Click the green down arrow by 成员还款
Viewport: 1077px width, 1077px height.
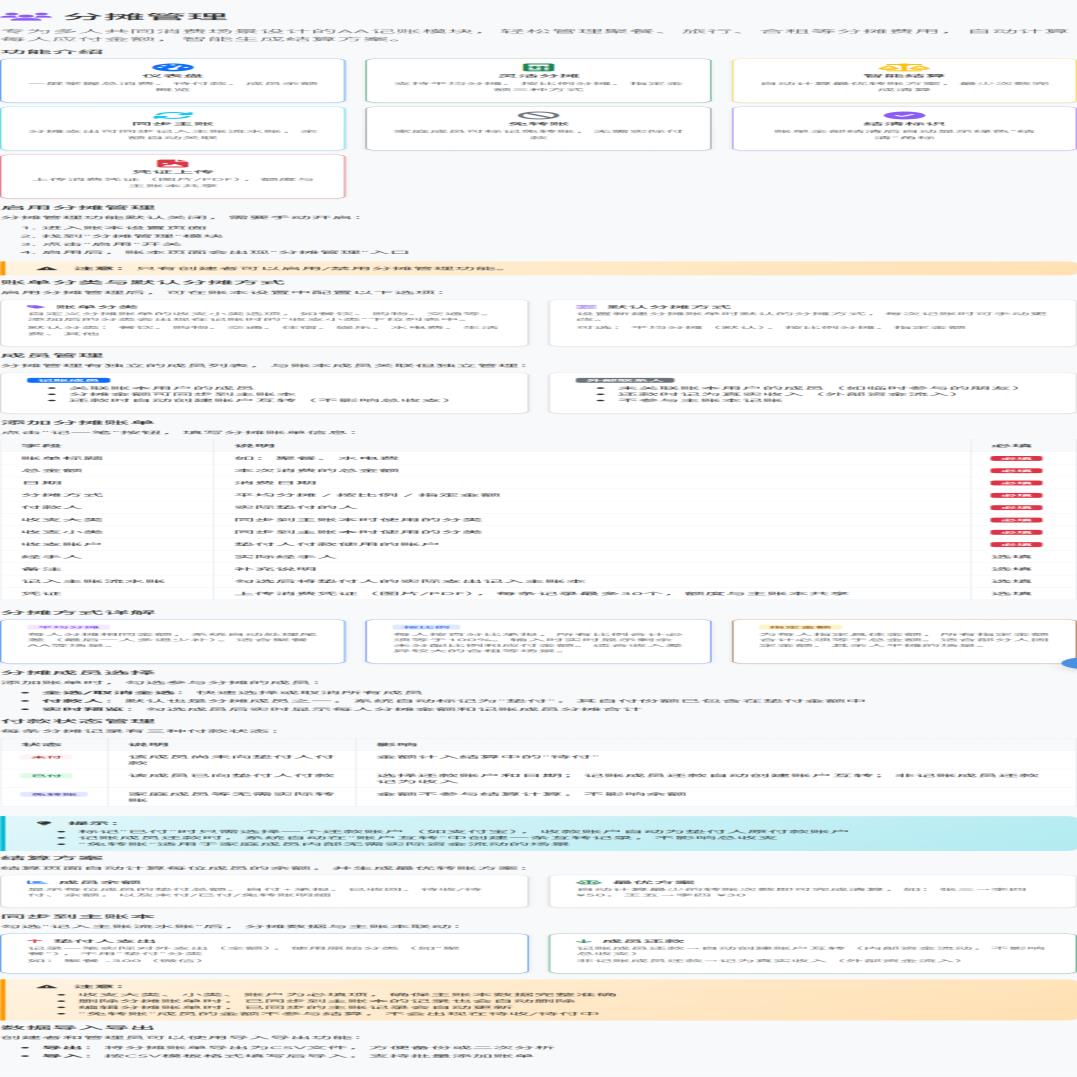(x=583, y=941)
